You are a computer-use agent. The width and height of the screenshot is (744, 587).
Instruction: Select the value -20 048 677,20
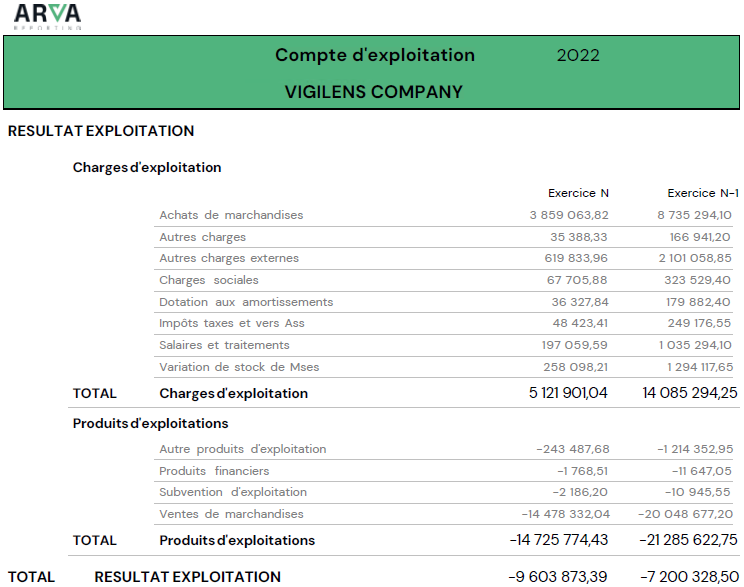686,514
